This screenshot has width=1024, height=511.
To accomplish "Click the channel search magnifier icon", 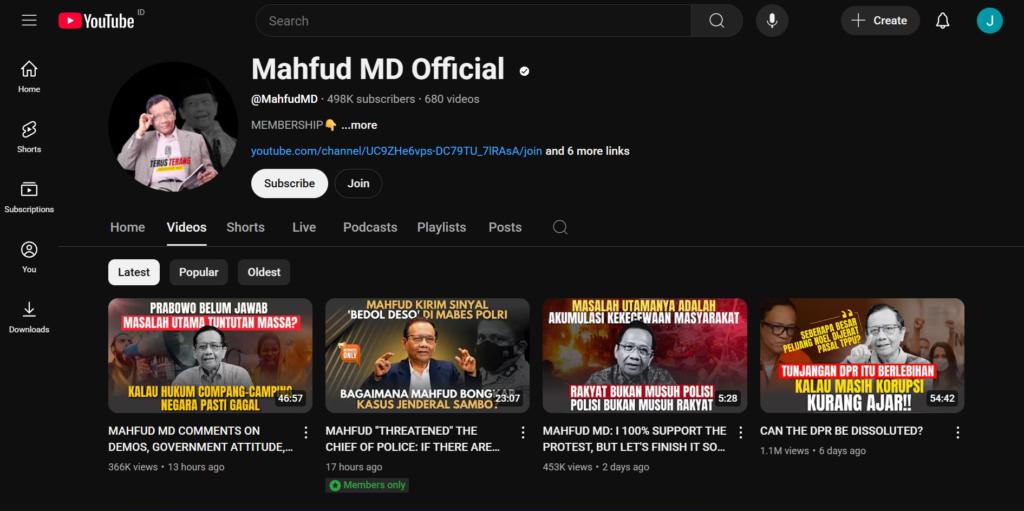I will click(560, 227).
